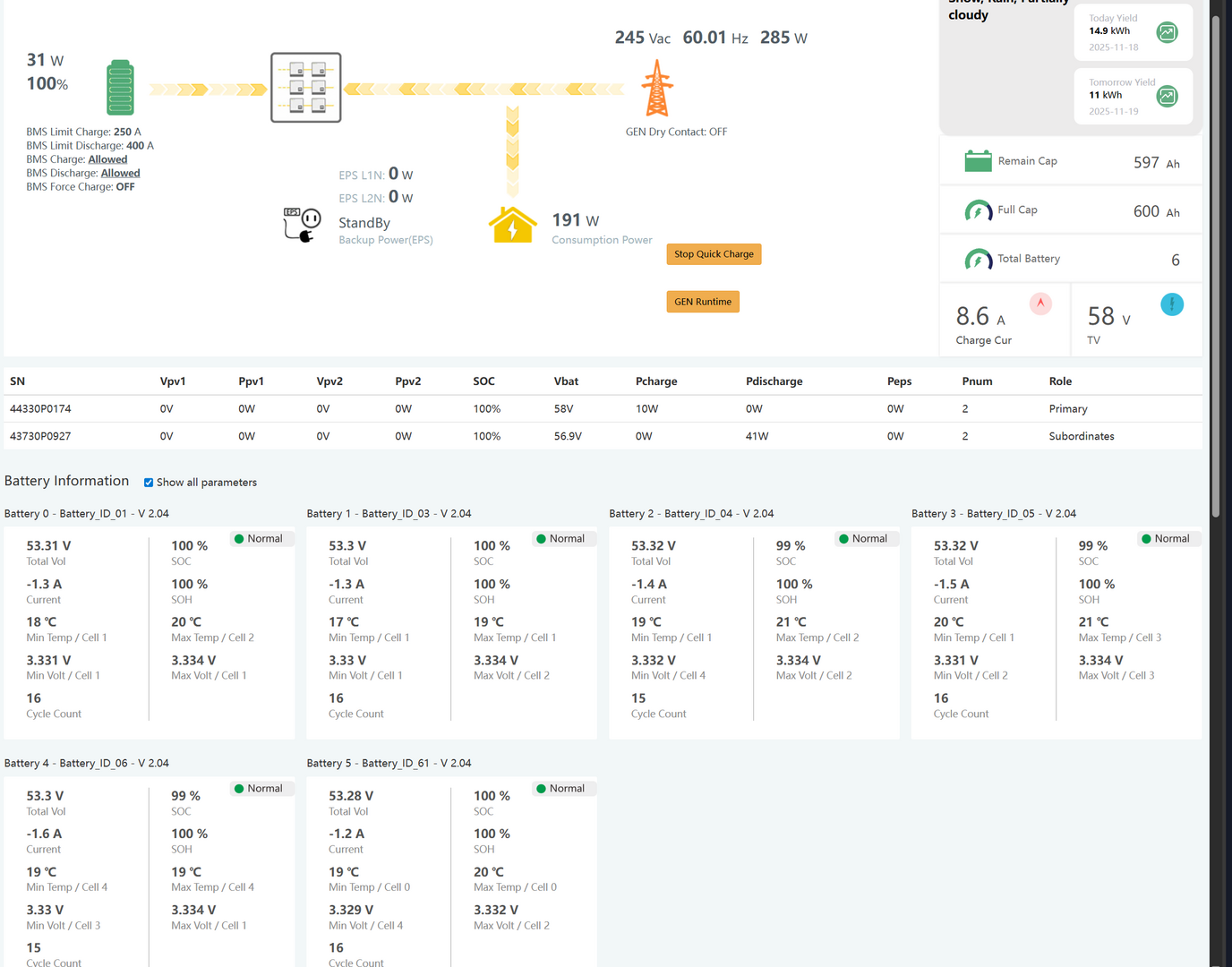Click the orange grid tower icon
This screenshot has width=1232, height=967.
pyautogui.click(x=657, y=89)
